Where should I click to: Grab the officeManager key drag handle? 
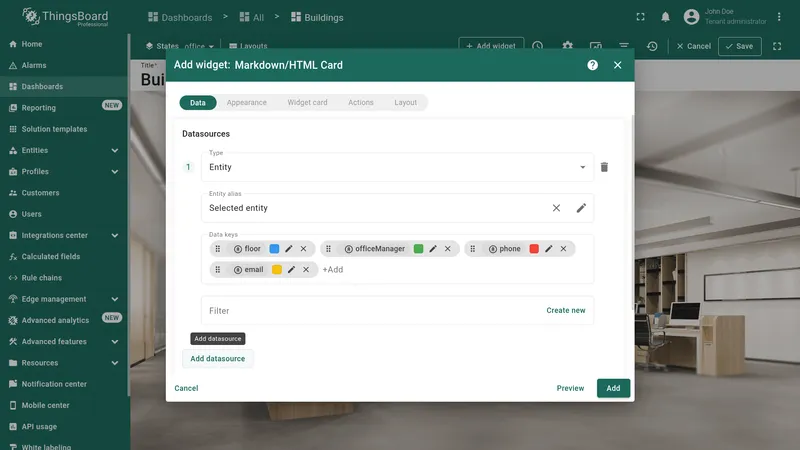tap(329, 248)
